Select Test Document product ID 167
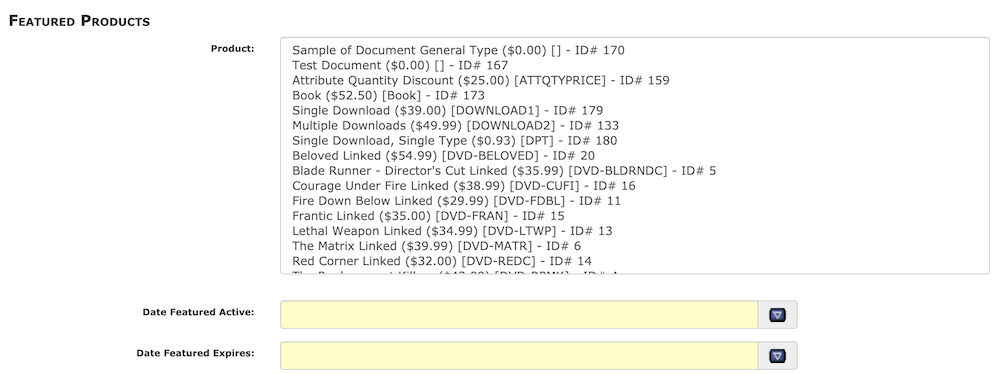 [x=400, y=65]
